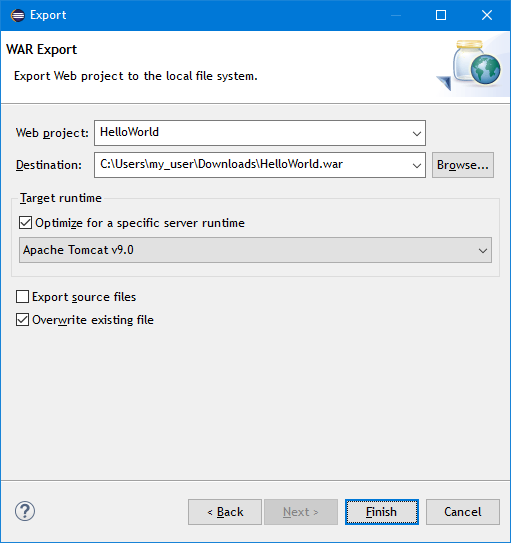Go to previous page with Back

(x=225, y=512)
